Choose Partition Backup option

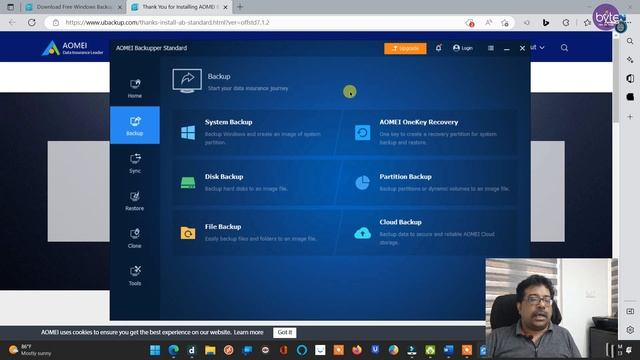pyautogui.click(x=427, y=182)
